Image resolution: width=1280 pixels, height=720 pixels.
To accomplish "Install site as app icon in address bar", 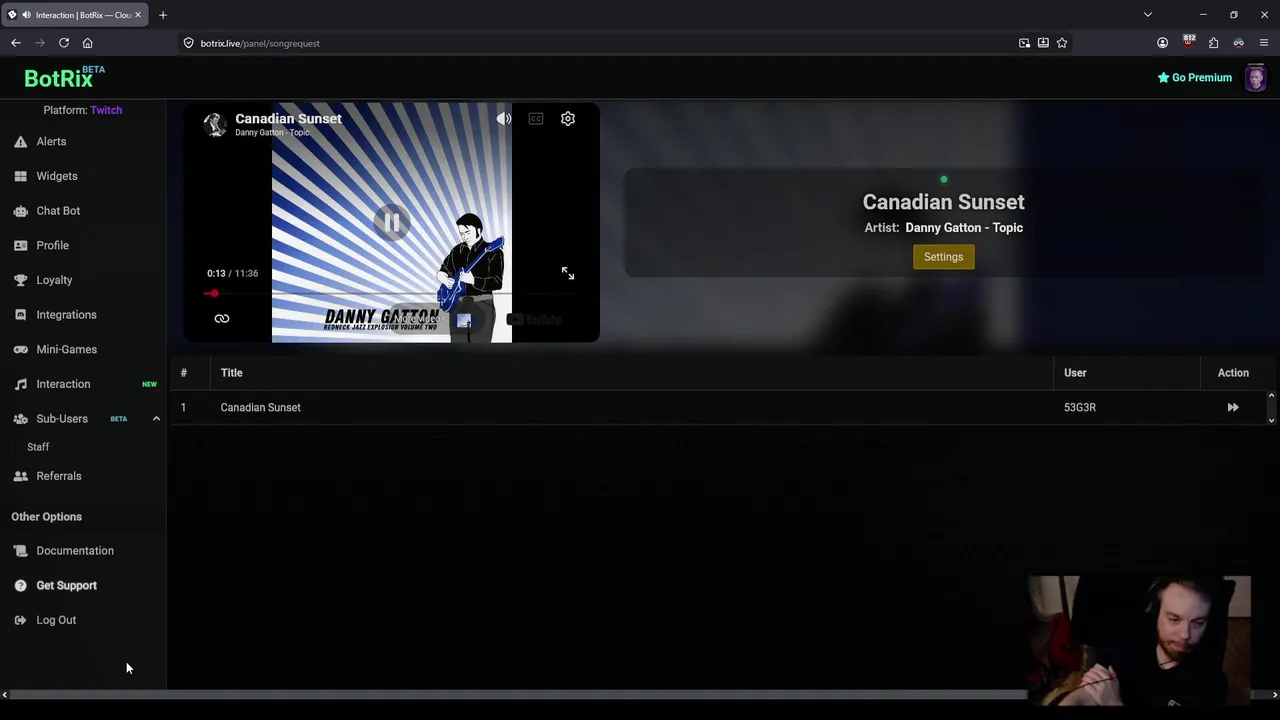I will pyautogui.click(x=1043, y=43).
